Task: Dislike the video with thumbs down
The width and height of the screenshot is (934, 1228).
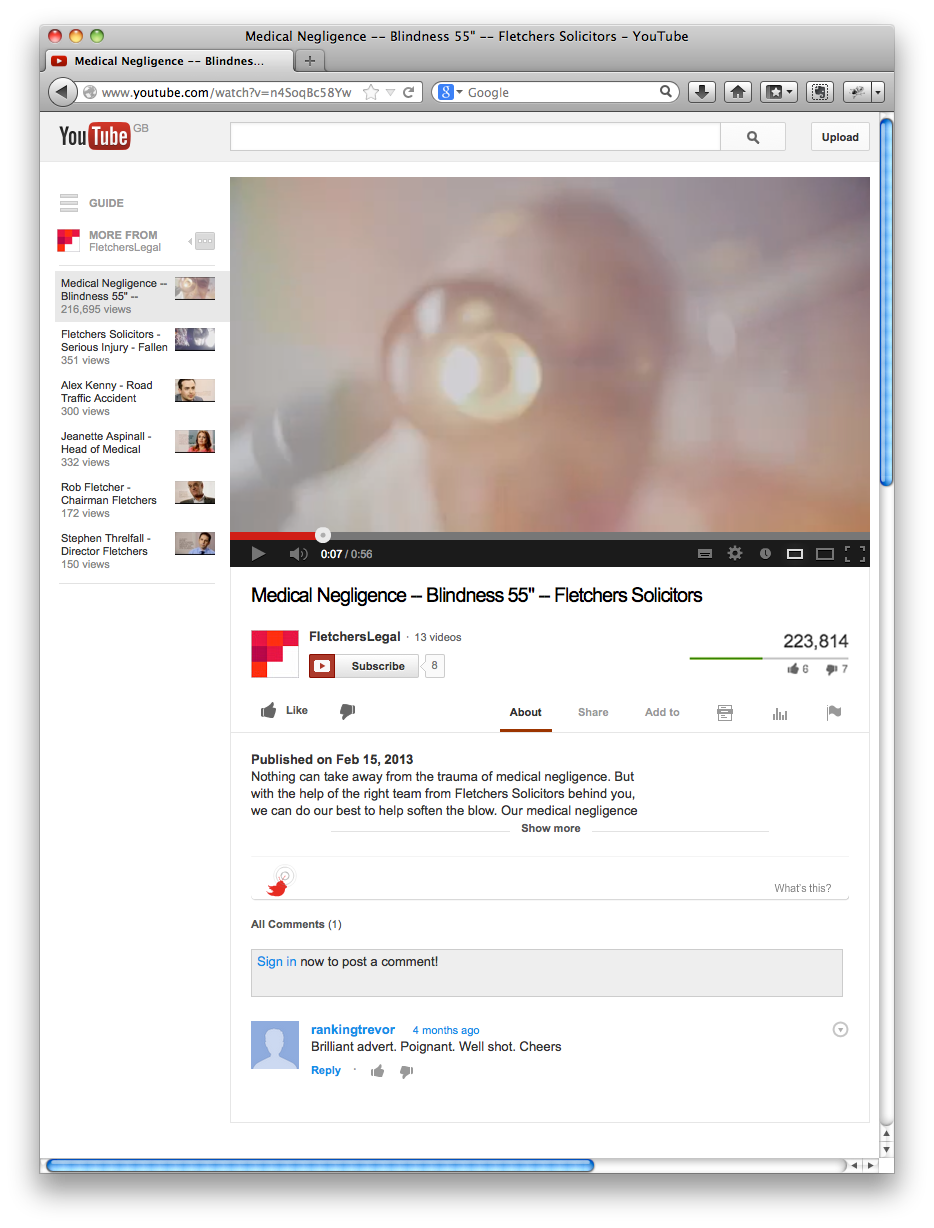Action: 347,711
